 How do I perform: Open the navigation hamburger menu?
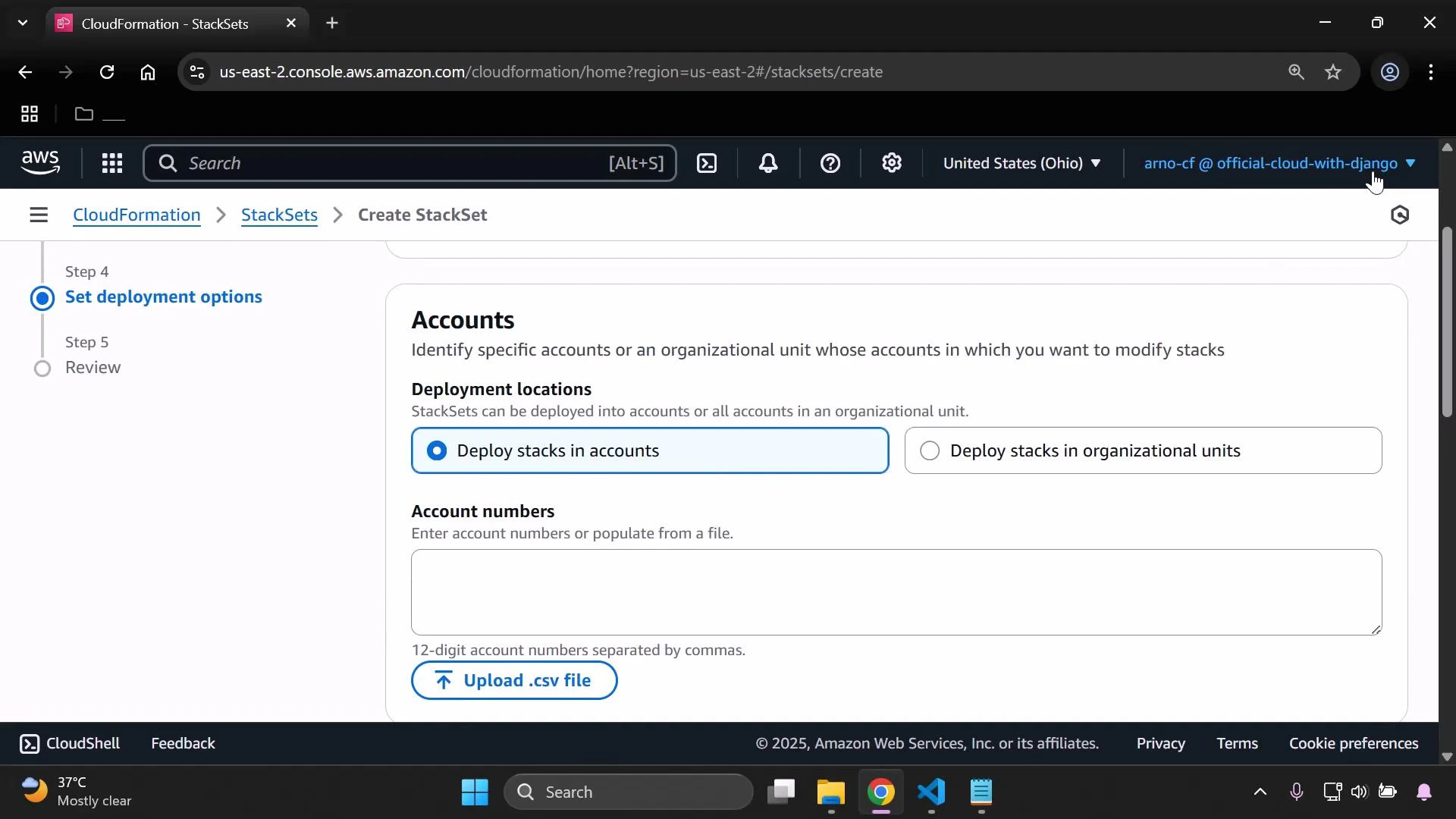(x=39, y=215)
